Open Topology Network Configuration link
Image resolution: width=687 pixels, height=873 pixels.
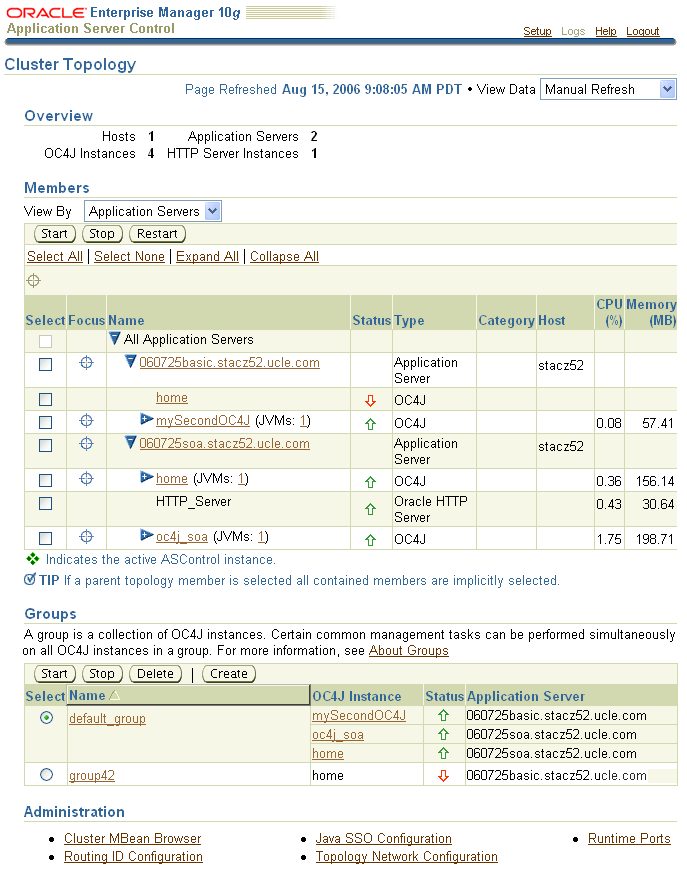[x=406, y=856]
